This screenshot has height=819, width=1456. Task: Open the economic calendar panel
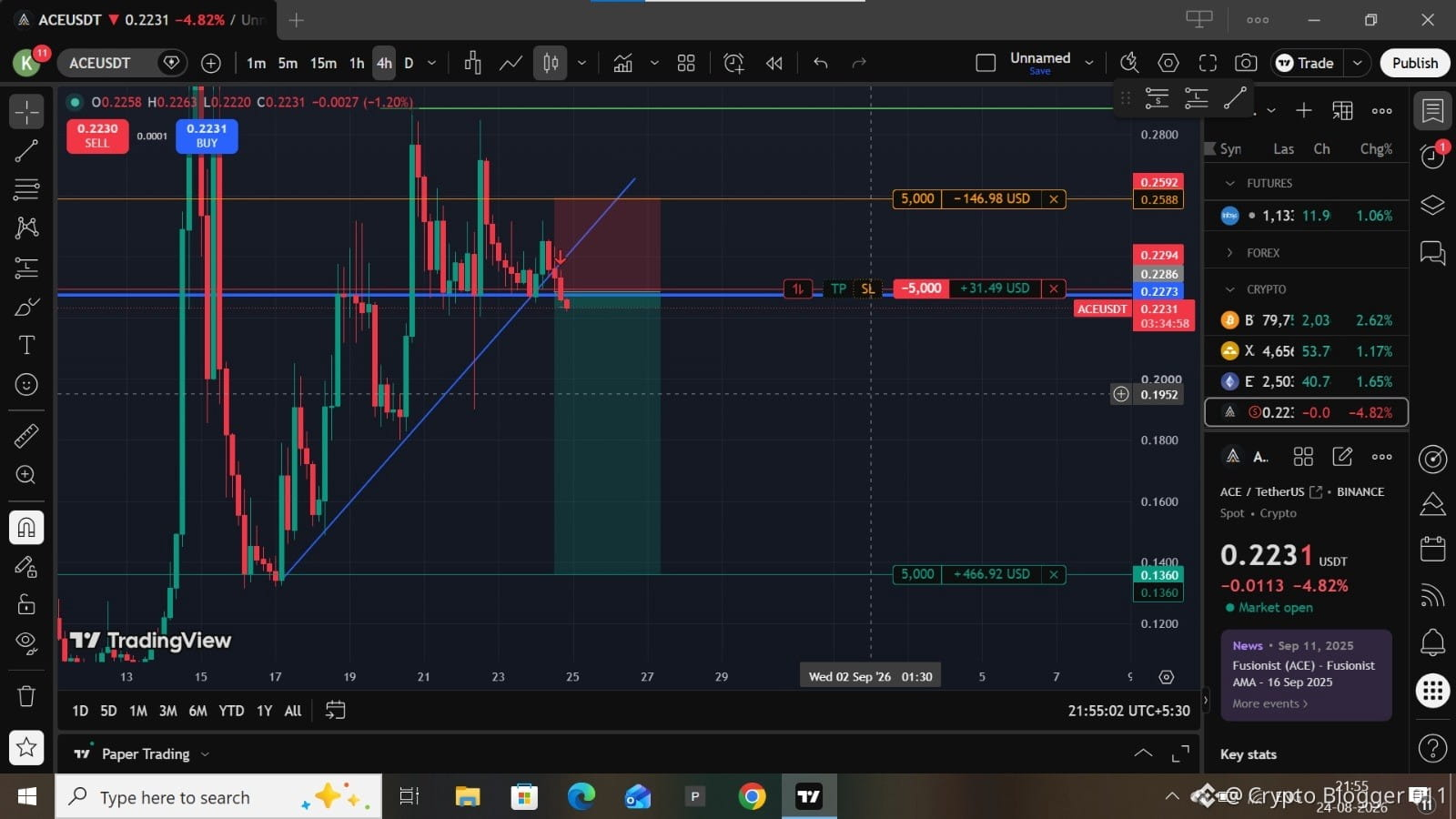pyautogui.click(x=1432, y=549)
